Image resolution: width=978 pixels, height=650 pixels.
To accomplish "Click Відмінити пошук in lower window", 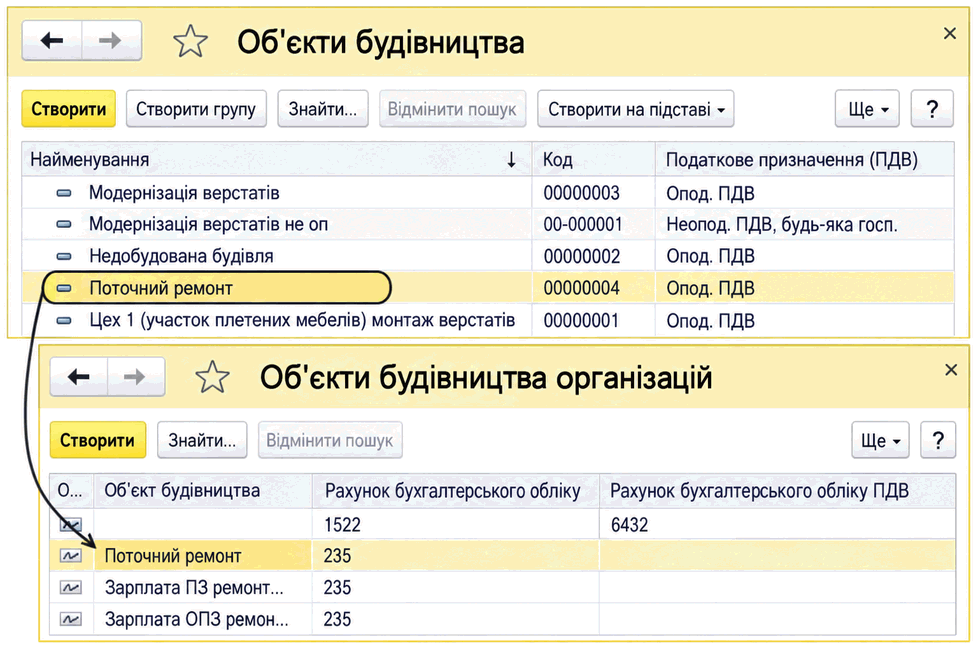I will coord(330,440).
